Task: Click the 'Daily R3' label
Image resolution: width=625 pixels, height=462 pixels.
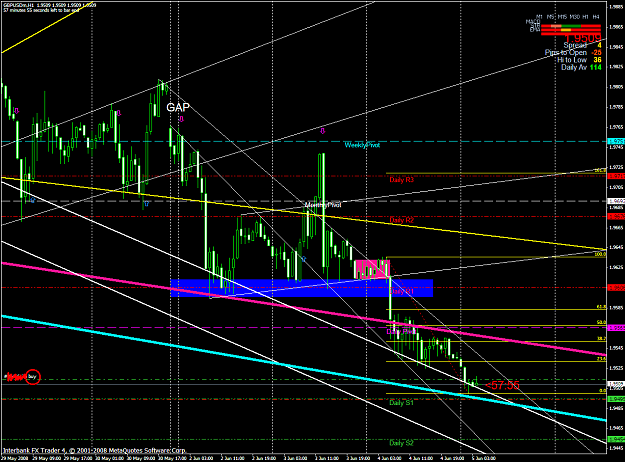Action: (401, 180)
